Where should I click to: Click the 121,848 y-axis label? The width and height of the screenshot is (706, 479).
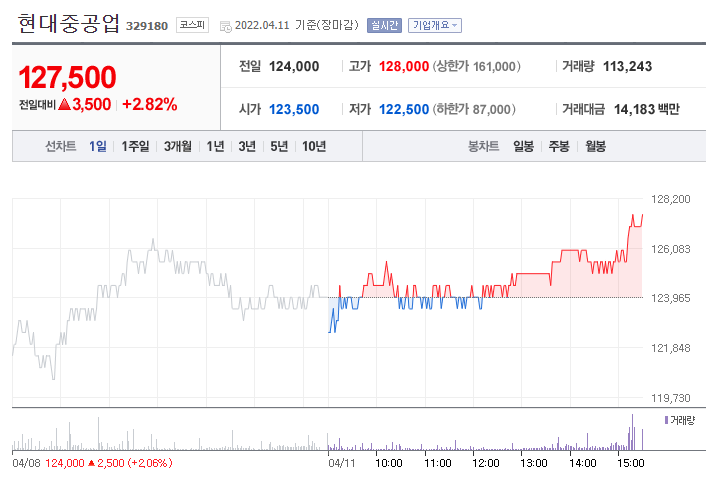[x=670, y=348]
